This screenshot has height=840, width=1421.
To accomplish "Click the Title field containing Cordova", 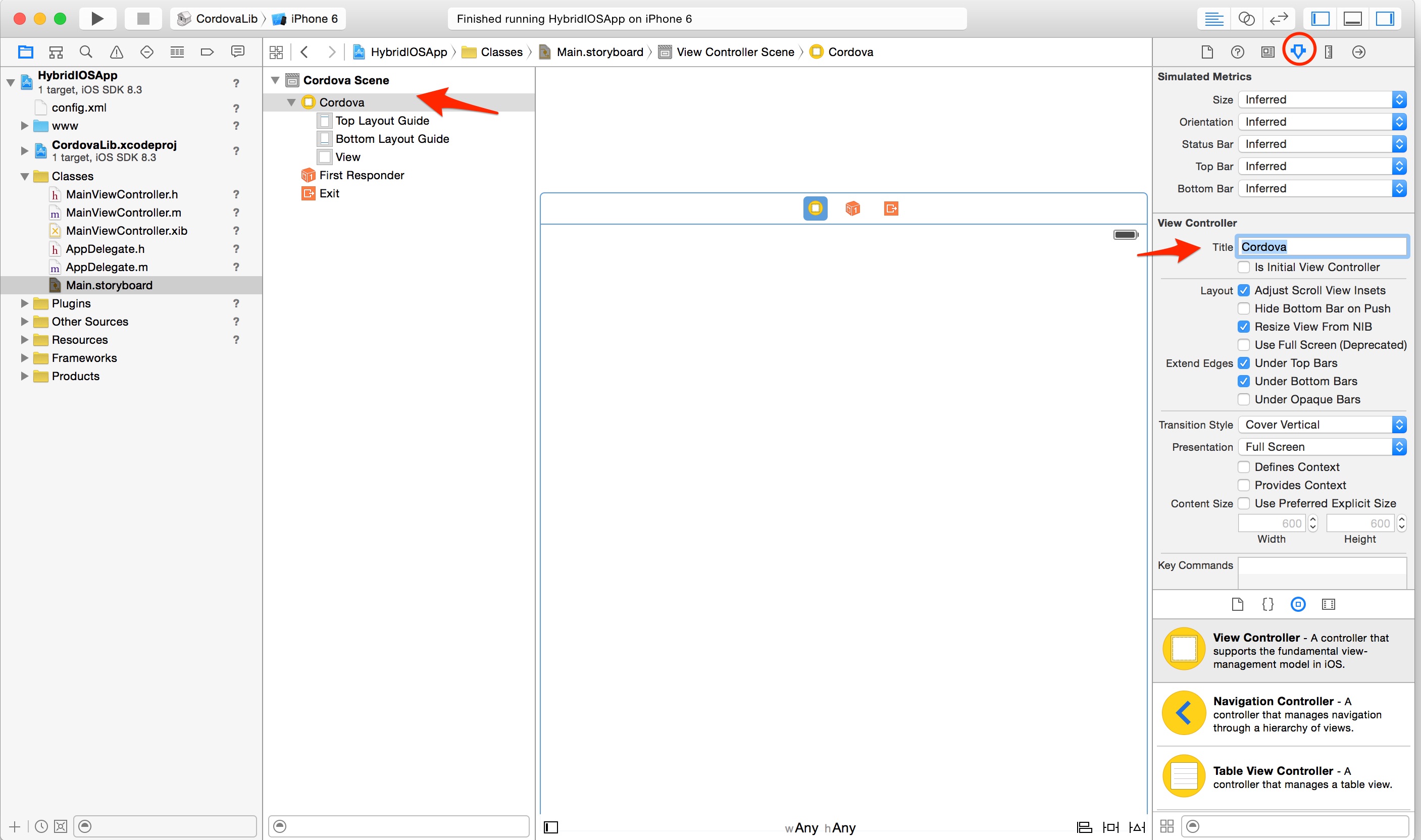I will click(1323, 247).
